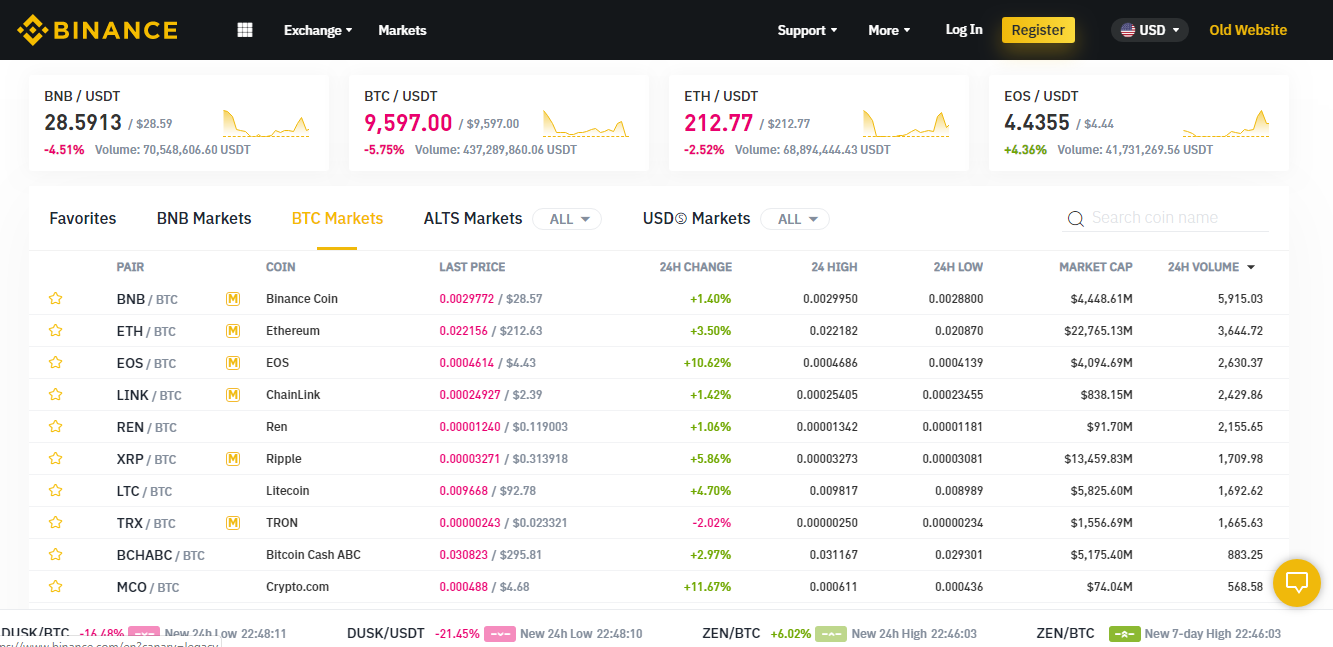The image size is (1333, 647).
Task: Switch to the USDⓈ Markets tab
Action: (x=696, y=218)
